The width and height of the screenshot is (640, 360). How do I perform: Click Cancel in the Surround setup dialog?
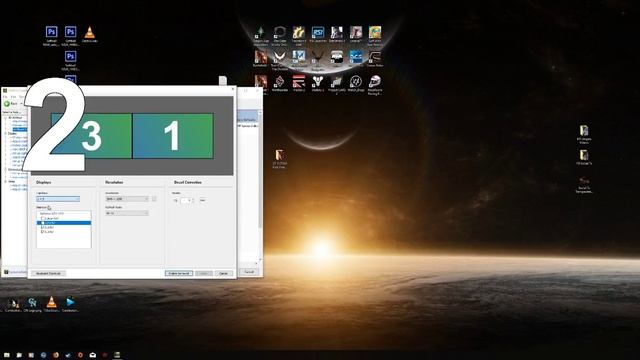tap(224, 273)
